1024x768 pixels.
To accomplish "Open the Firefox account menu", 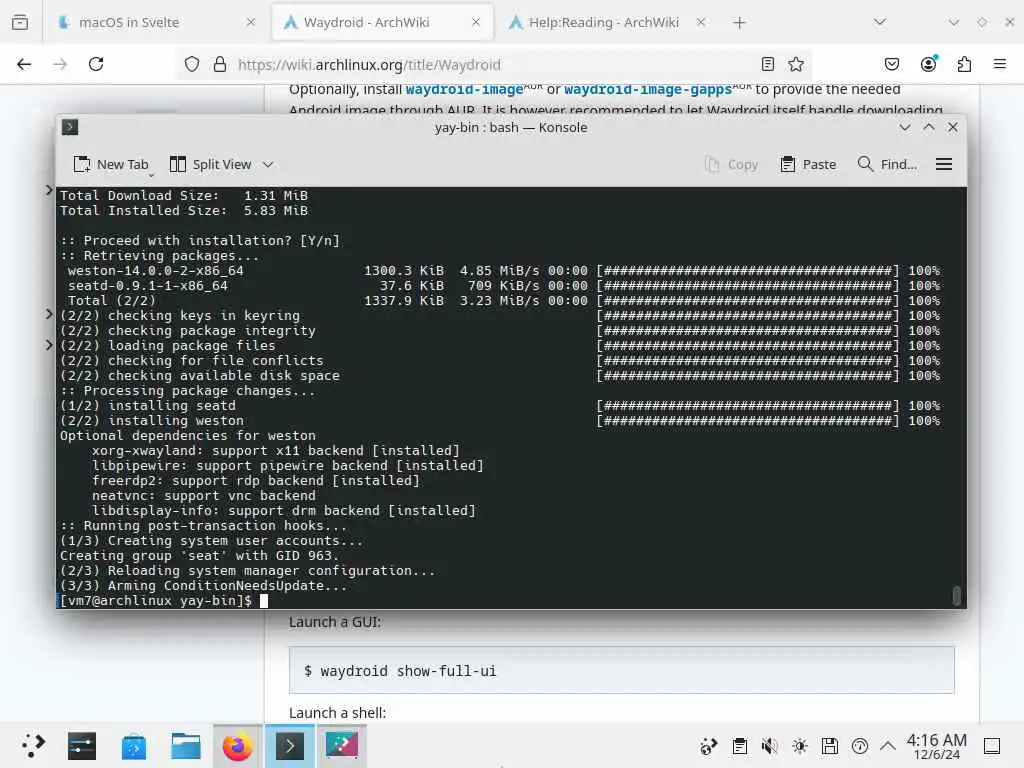I will 928,64.
